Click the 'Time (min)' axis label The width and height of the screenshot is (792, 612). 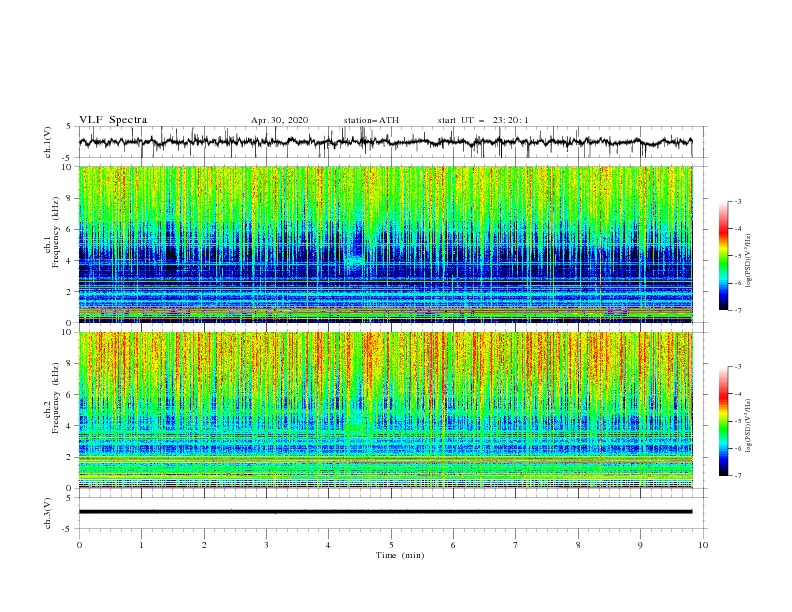click(400, 555)
